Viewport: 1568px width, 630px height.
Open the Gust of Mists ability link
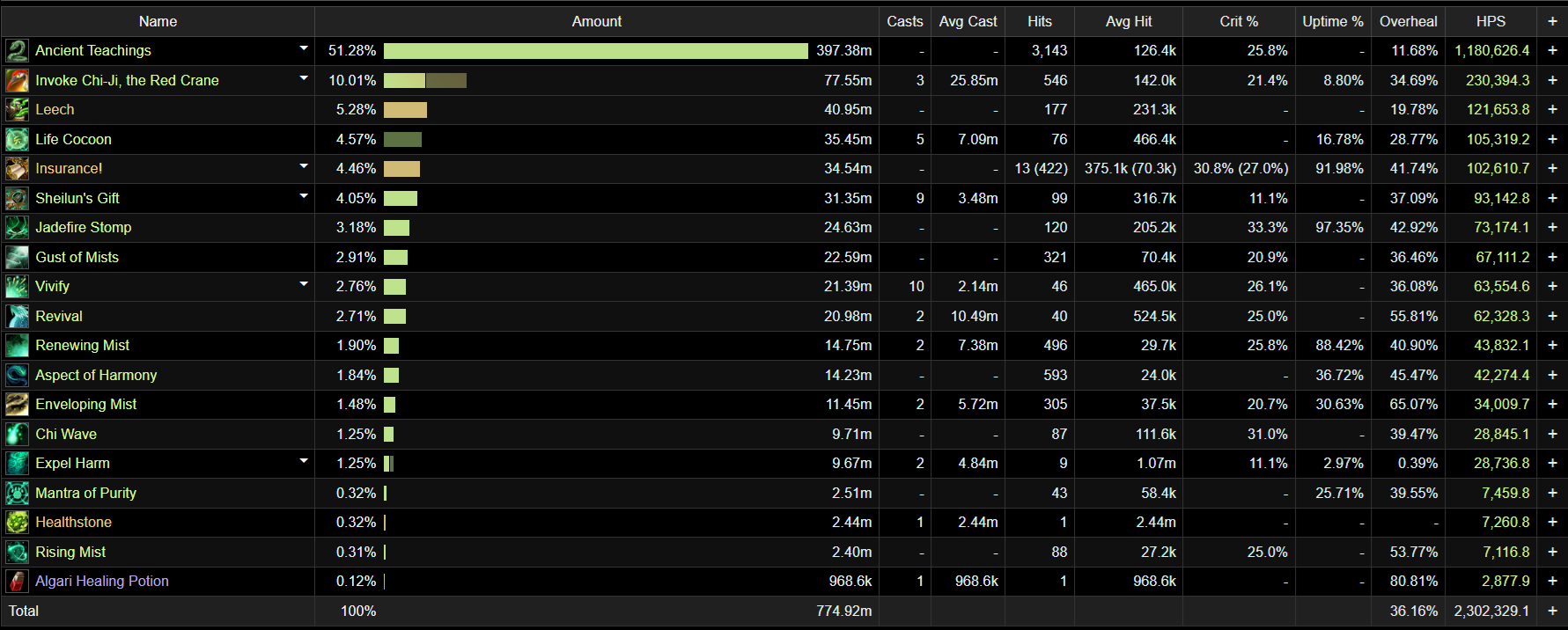point(77,257)
